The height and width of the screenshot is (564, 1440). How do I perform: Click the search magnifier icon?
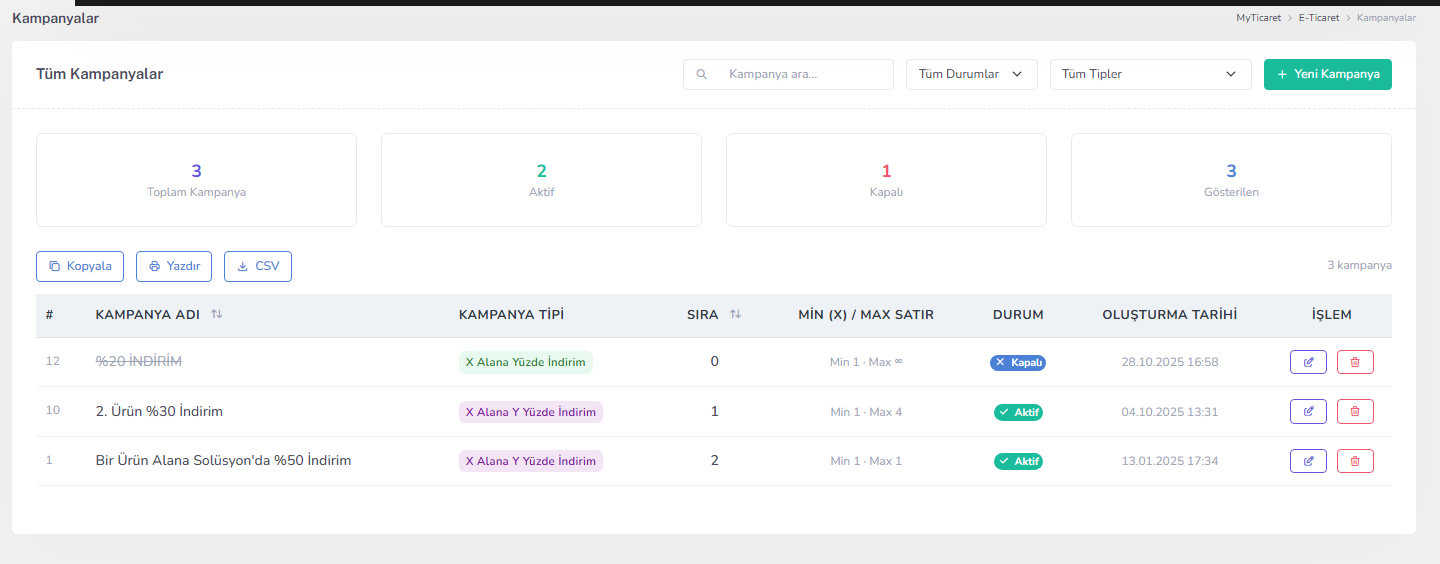(x=702, y=74)
